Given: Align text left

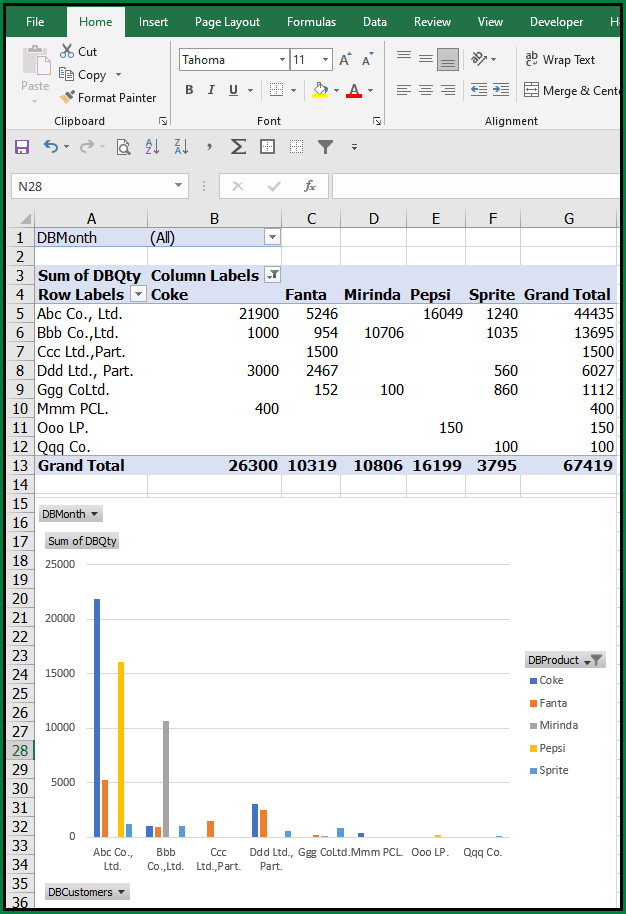Looking at the screenshot, I should pos(404,90).
